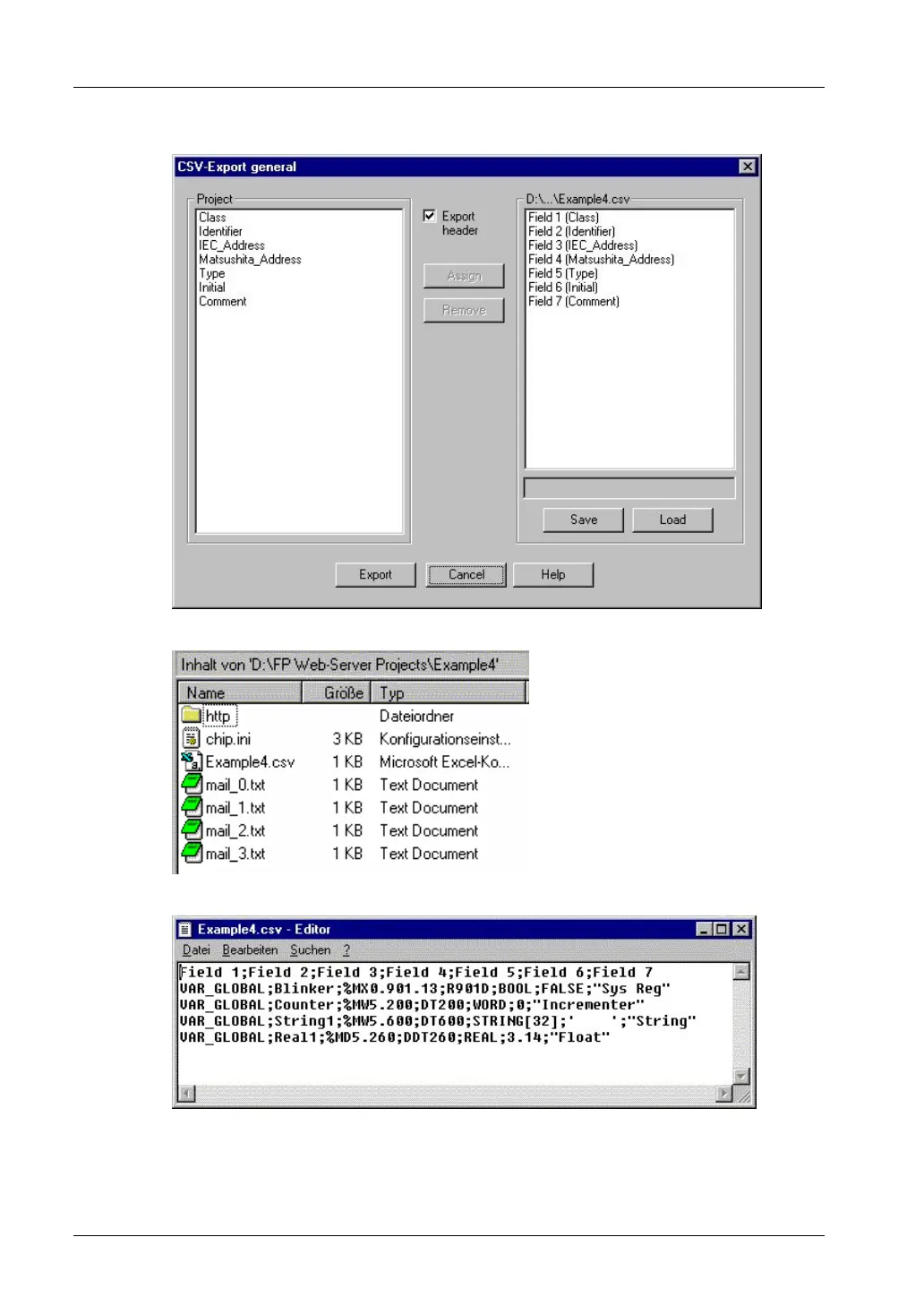Click the VAR_GLOBAL;String1 line in Editor
Screen dimensions: 924x1306
point(438,1021)
